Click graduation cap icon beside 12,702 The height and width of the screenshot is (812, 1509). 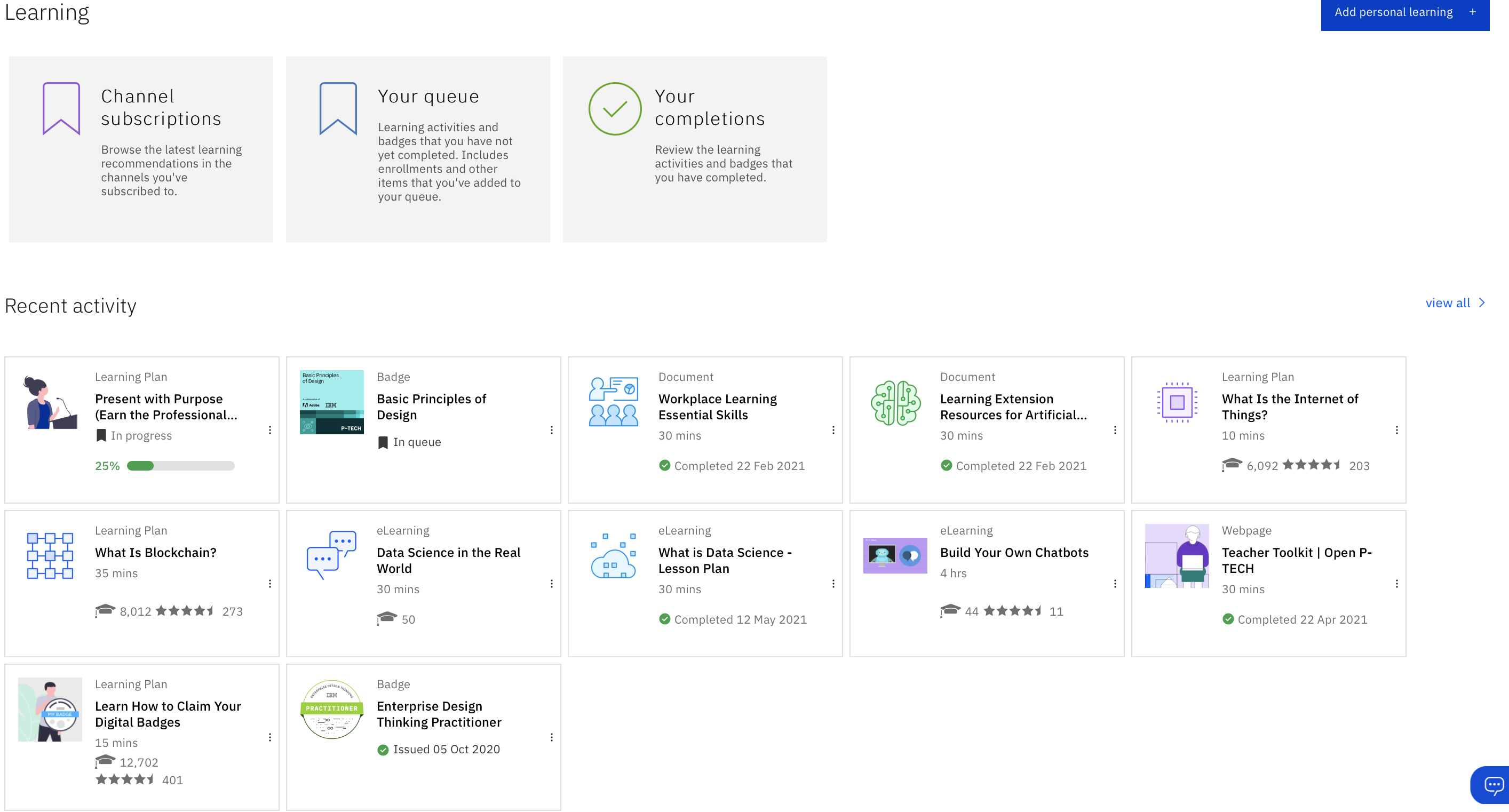105,761
